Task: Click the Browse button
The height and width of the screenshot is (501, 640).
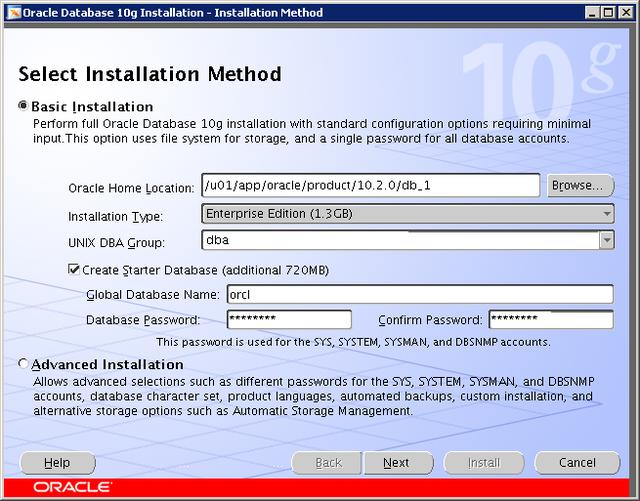Action: click(x=580, y=185)
